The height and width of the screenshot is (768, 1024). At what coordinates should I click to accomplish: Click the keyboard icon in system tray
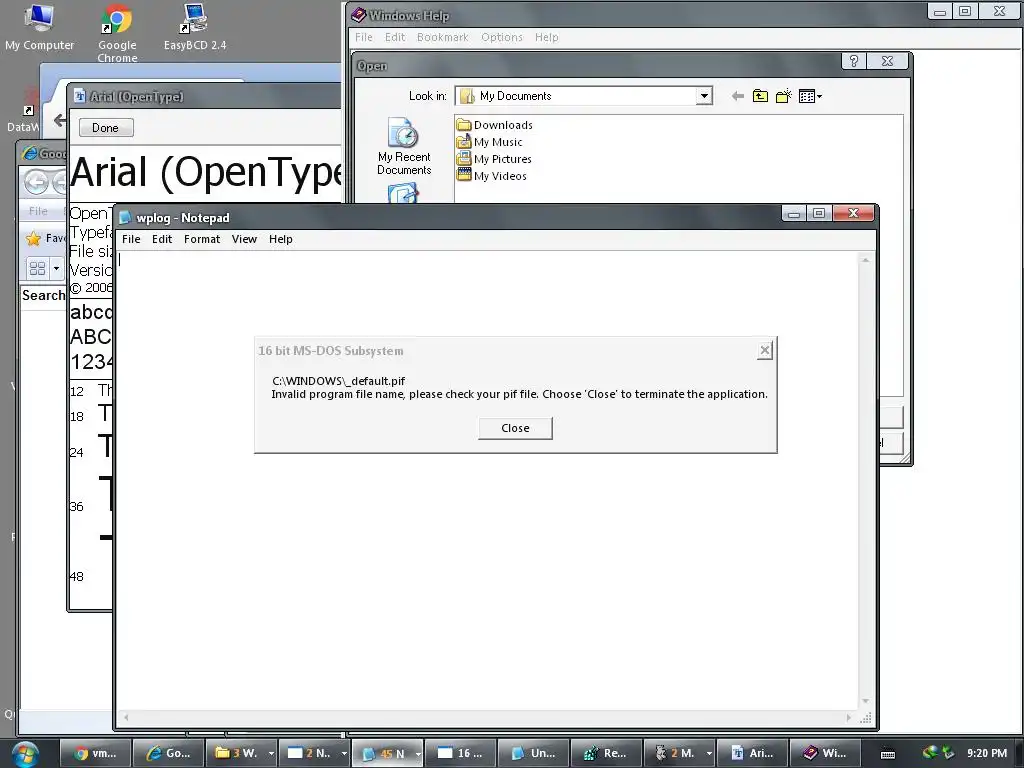coord(888,754)
